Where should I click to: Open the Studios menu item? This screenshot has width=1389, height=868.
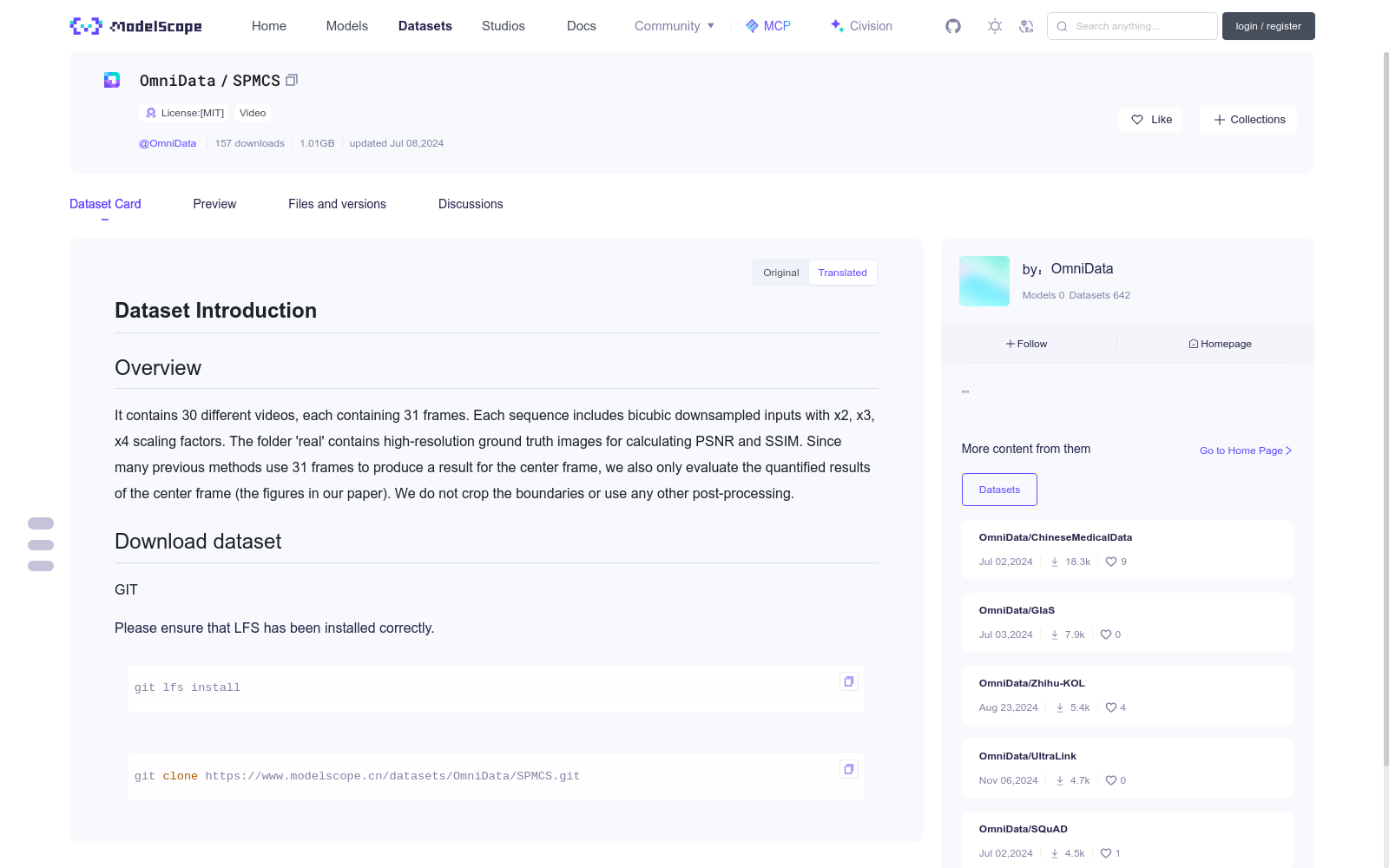point(504,26)
